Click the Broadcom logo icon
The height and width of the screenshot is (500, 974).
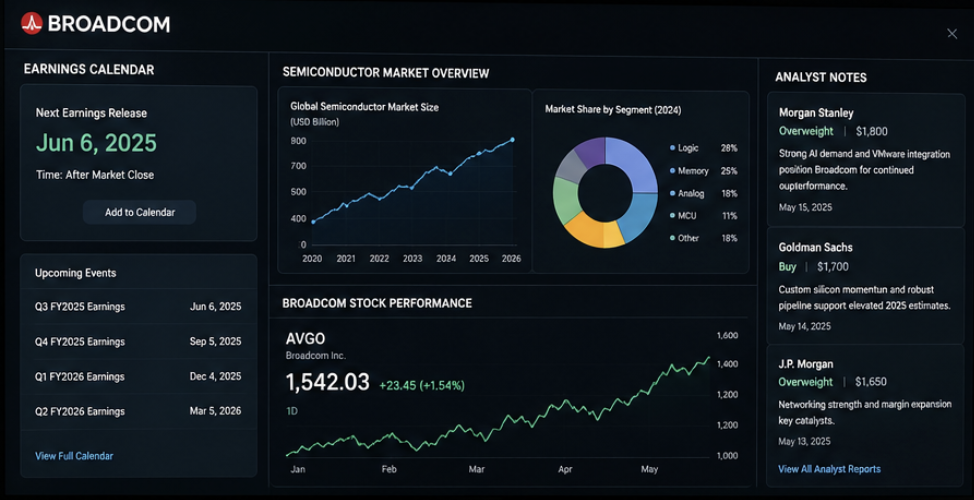31,24
